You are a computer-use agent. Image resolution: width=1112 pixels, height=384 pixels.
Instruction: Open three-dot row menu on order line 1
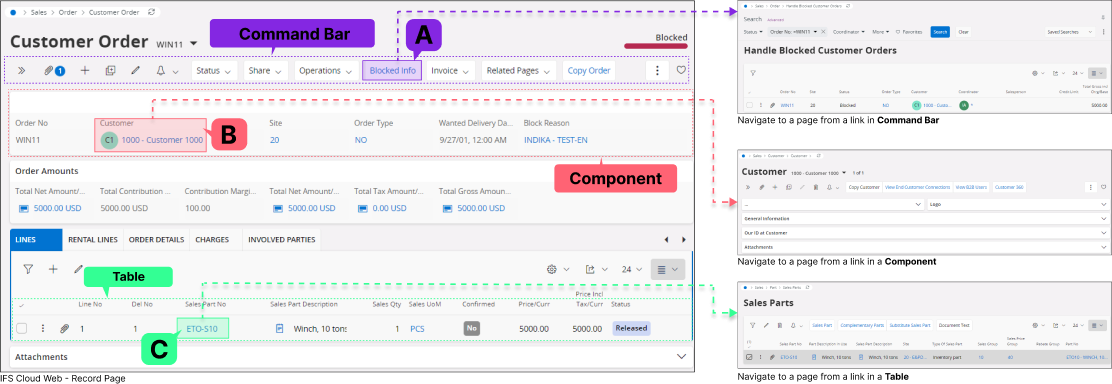(x=43, y=329)
